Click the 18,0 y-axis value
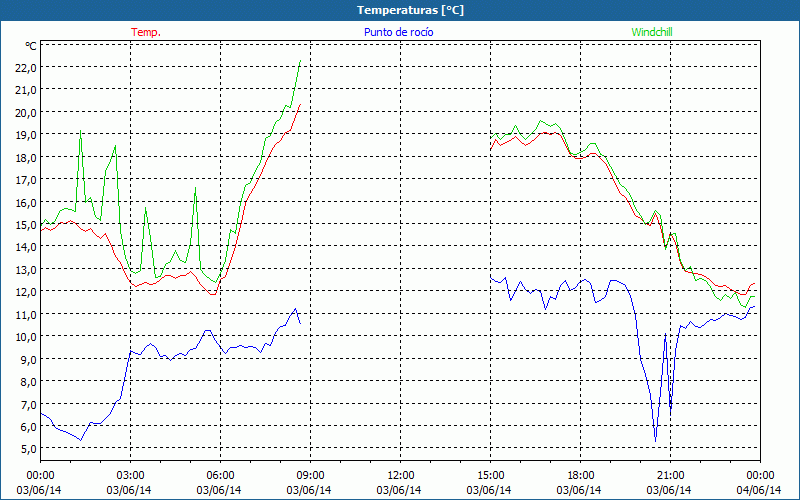The image size is (800, 500). 26,158
